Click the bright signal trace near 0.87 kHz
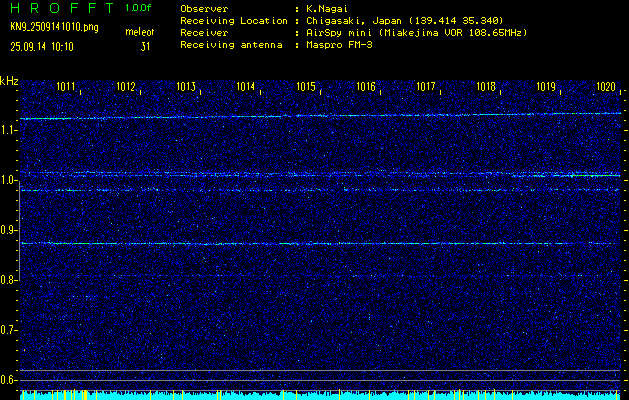The image size is (629, 400). tap(320, 244)
